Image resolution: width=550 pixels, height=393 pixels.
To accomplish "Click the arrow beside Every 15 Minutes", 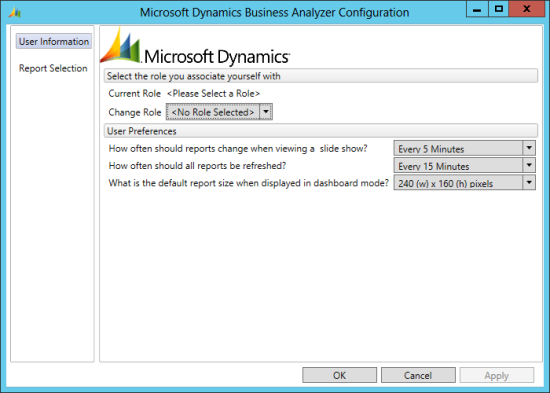I will click(529, 165).
